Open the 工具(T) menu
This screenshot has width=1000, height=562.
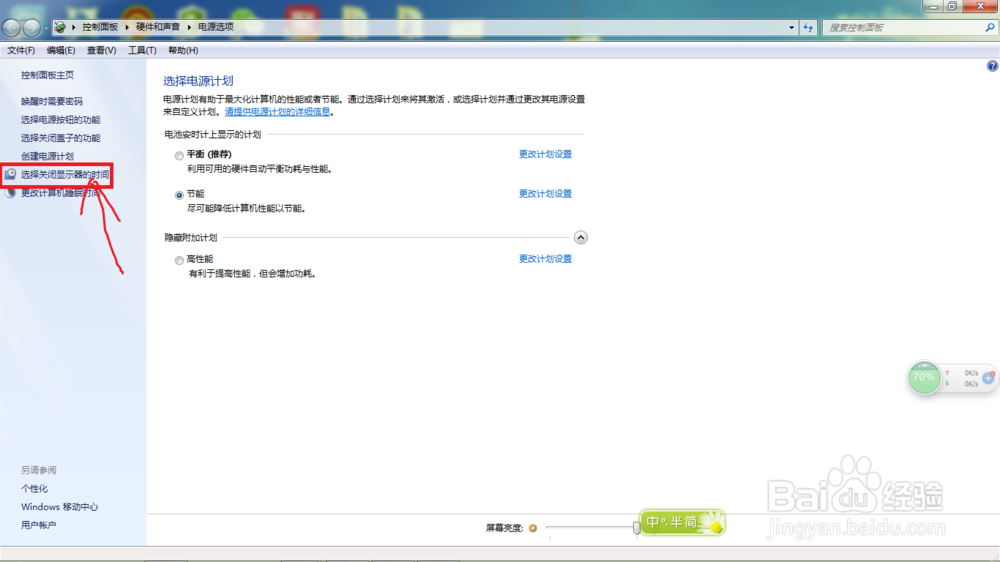(142, 50)
